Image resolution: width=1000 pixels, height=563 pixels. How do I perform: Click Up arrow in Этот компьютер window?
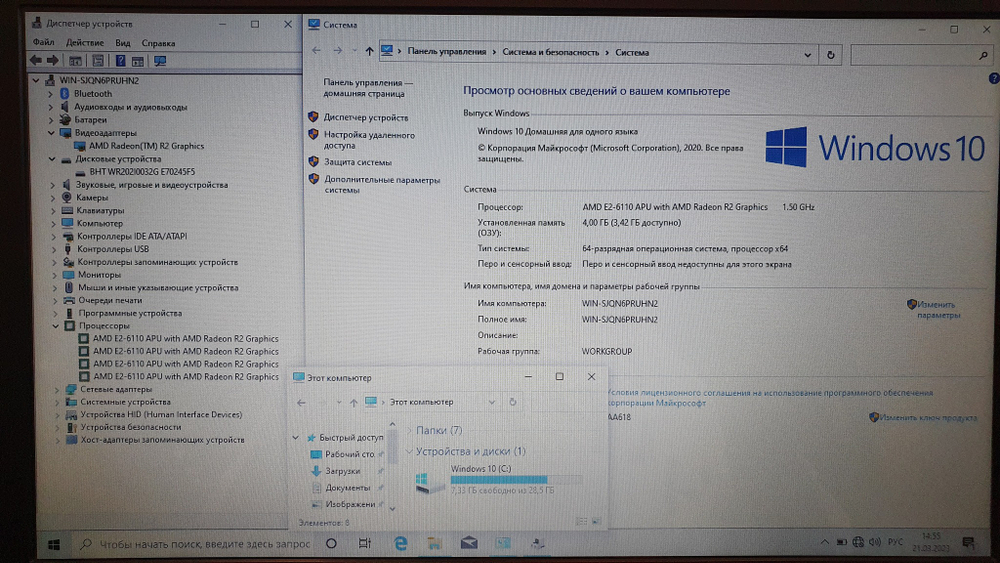point(353,403)
